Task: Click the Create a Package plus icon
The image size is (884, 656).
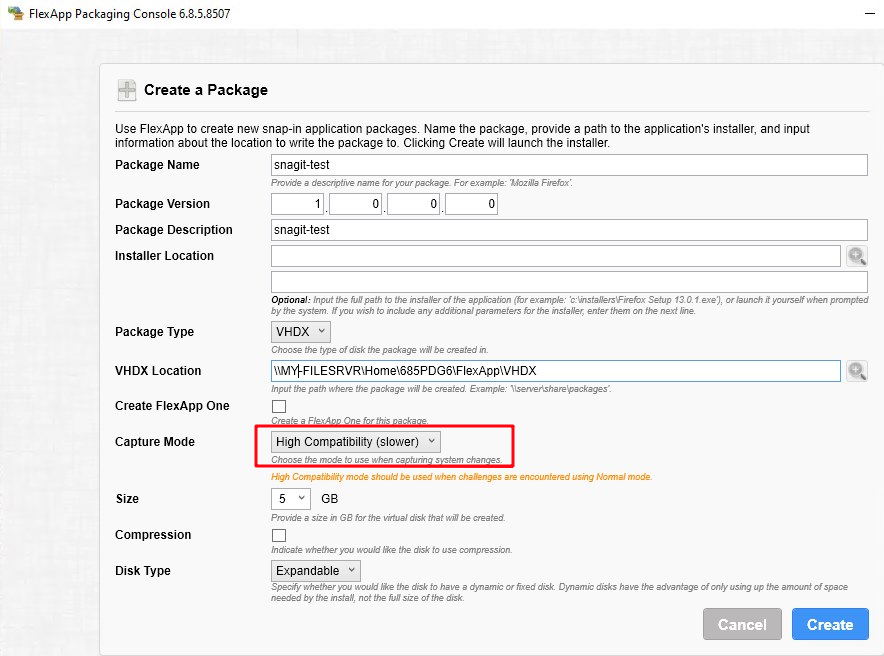Action: tap(127, 90)
